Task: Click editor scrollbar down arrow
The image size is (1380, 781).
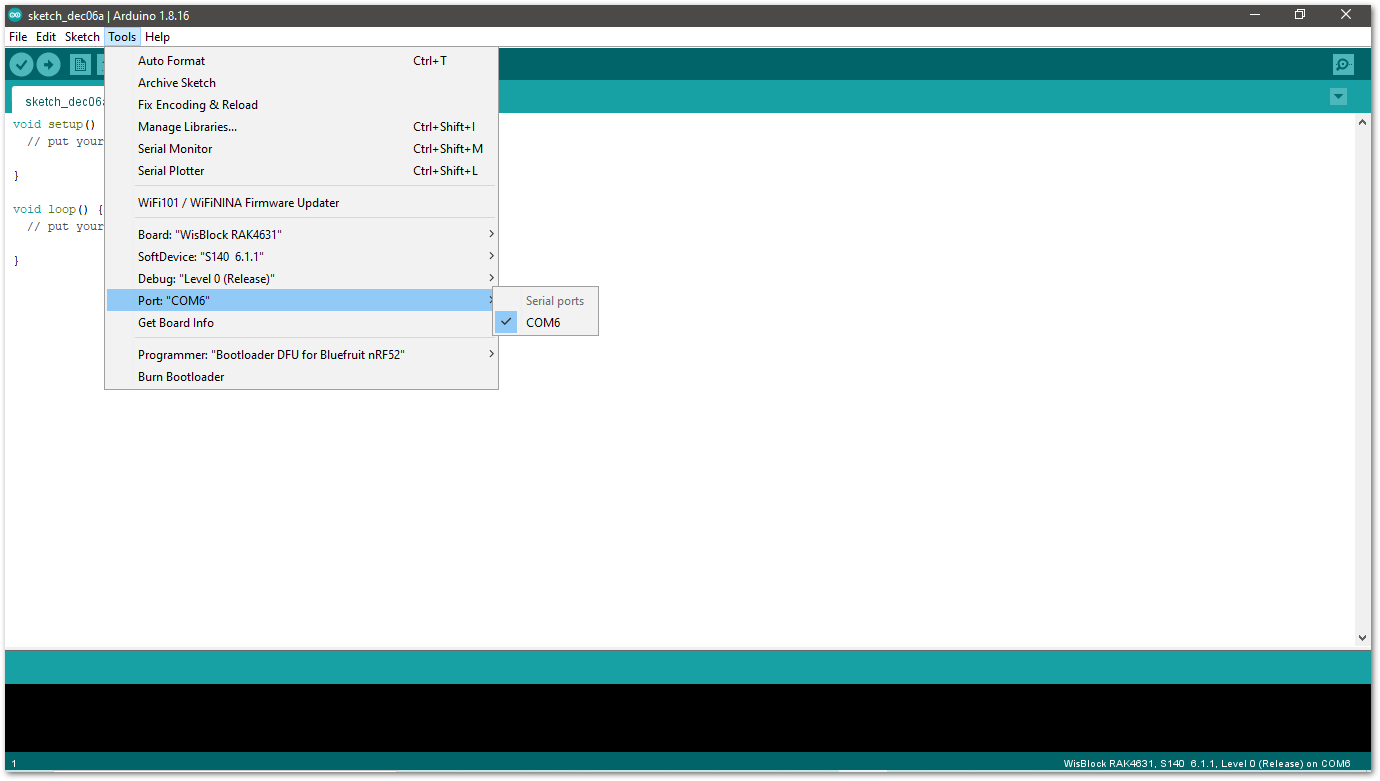Action: 1362,637
